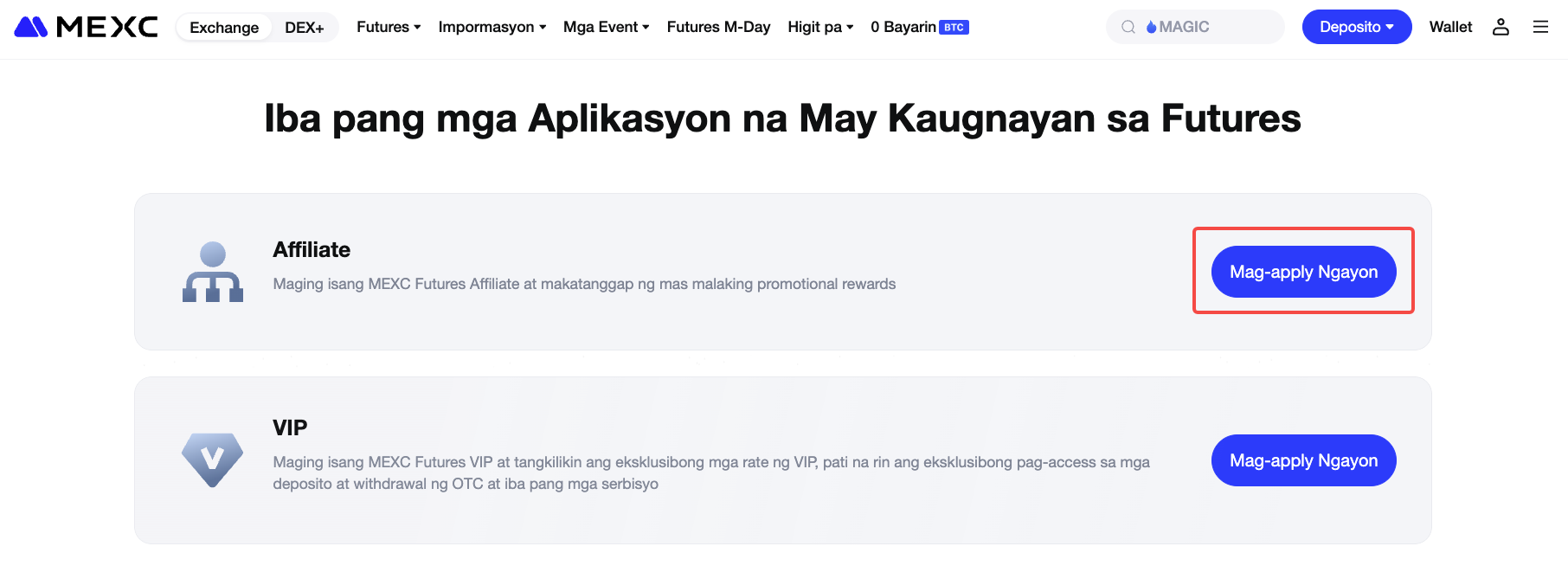Open the Deposito dropdown button
Image resolution: width=1568 pixels, height=572 pixels.
[x=1356, y=27]
